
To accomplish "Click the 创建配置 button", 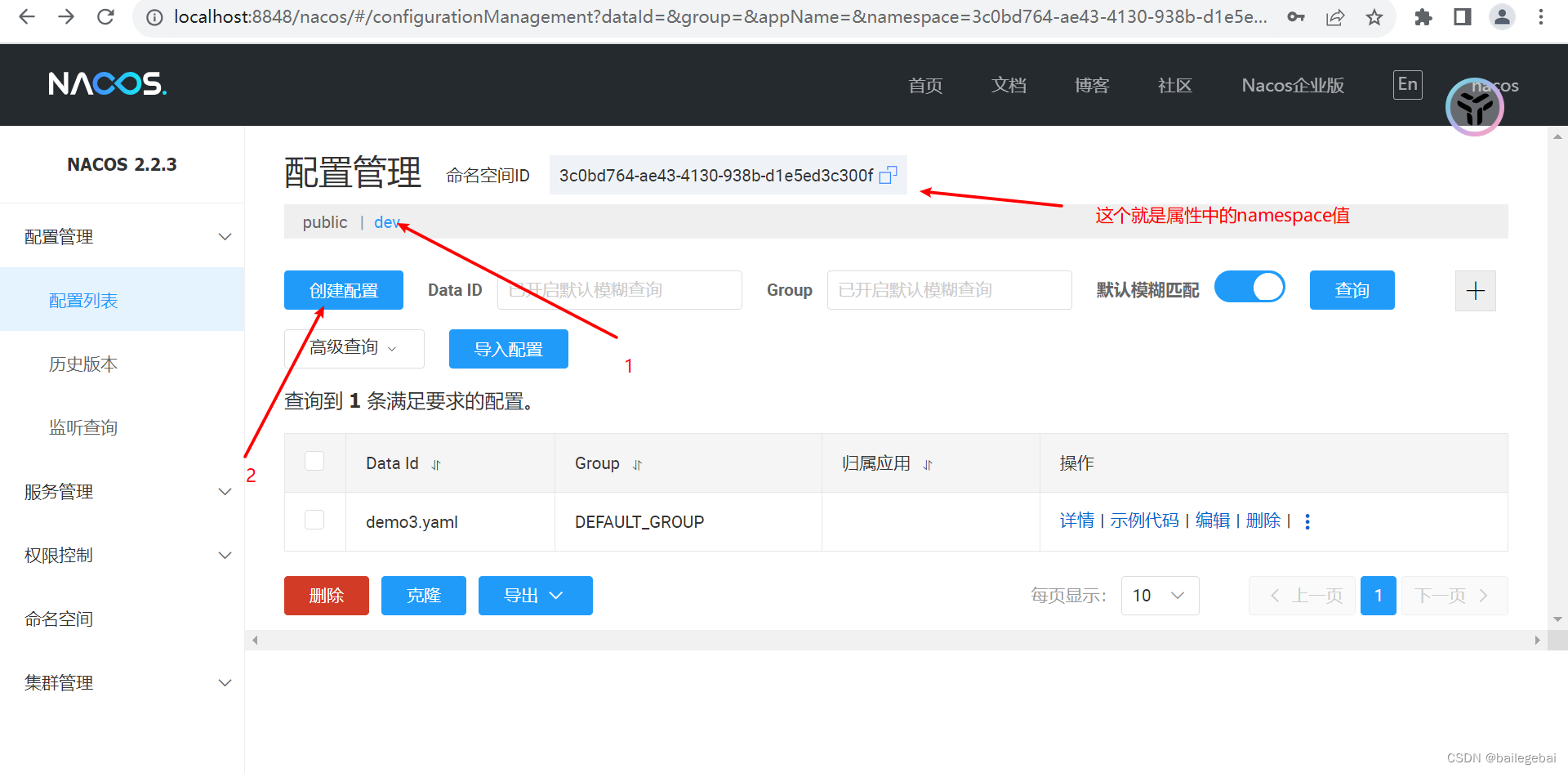I will point(344,290).
